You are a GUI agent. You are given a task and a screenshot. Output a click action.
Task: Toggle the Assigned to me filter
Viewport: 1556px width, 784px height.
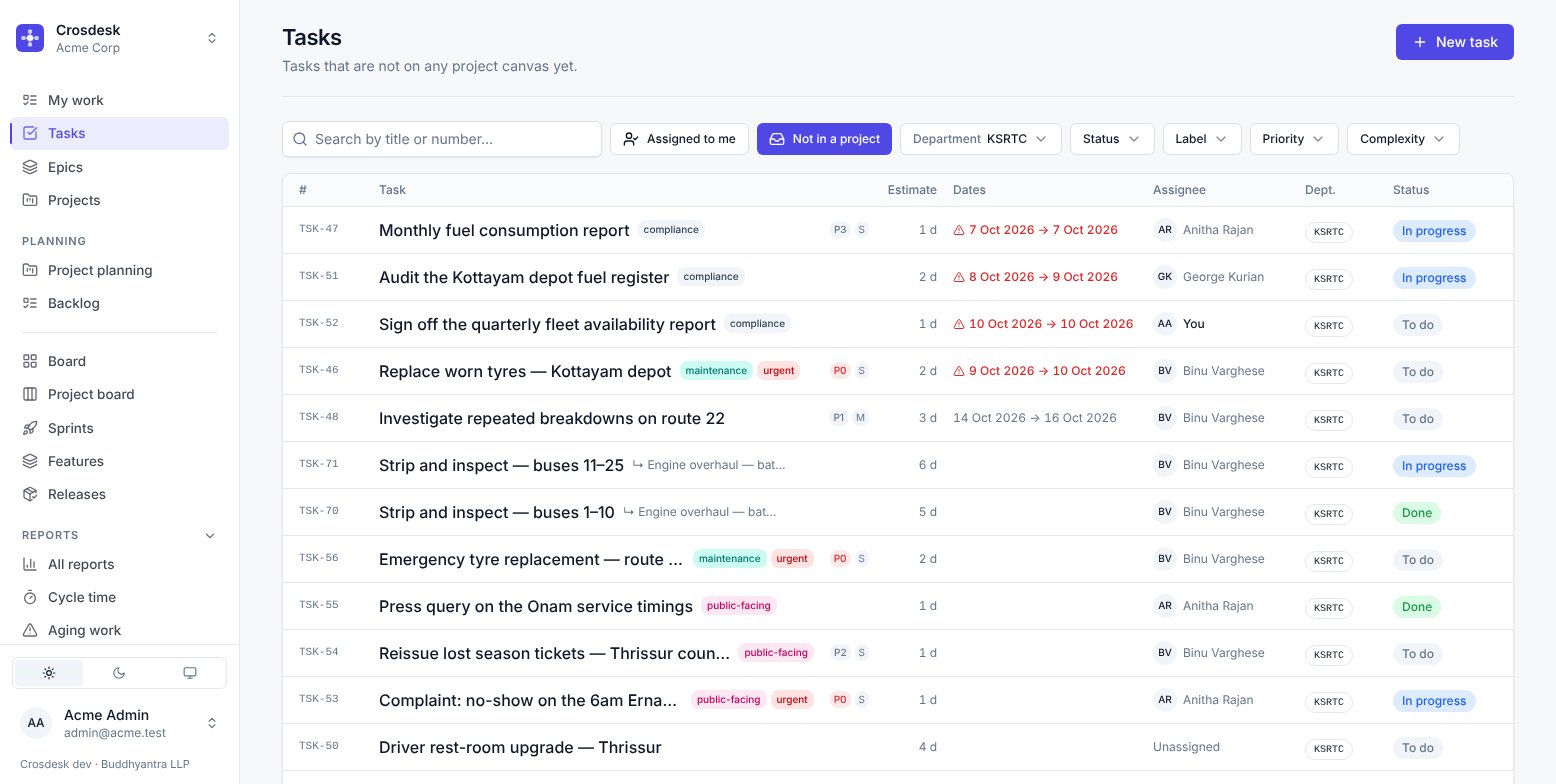[x=679, y=139]
